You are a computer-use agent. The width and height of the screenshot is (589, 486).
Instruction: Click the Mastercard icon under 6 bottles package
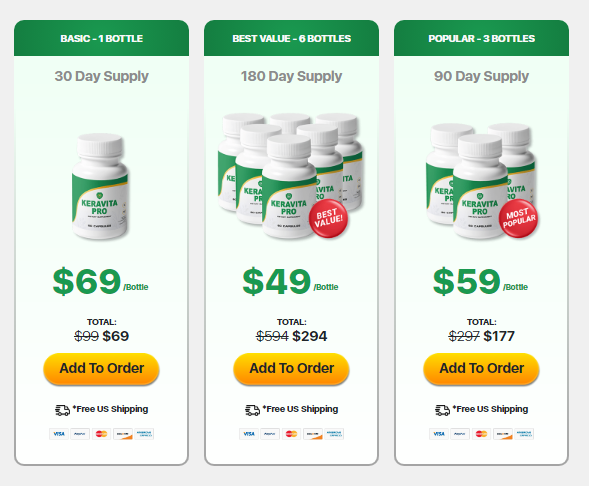click(x=291, y=434)
